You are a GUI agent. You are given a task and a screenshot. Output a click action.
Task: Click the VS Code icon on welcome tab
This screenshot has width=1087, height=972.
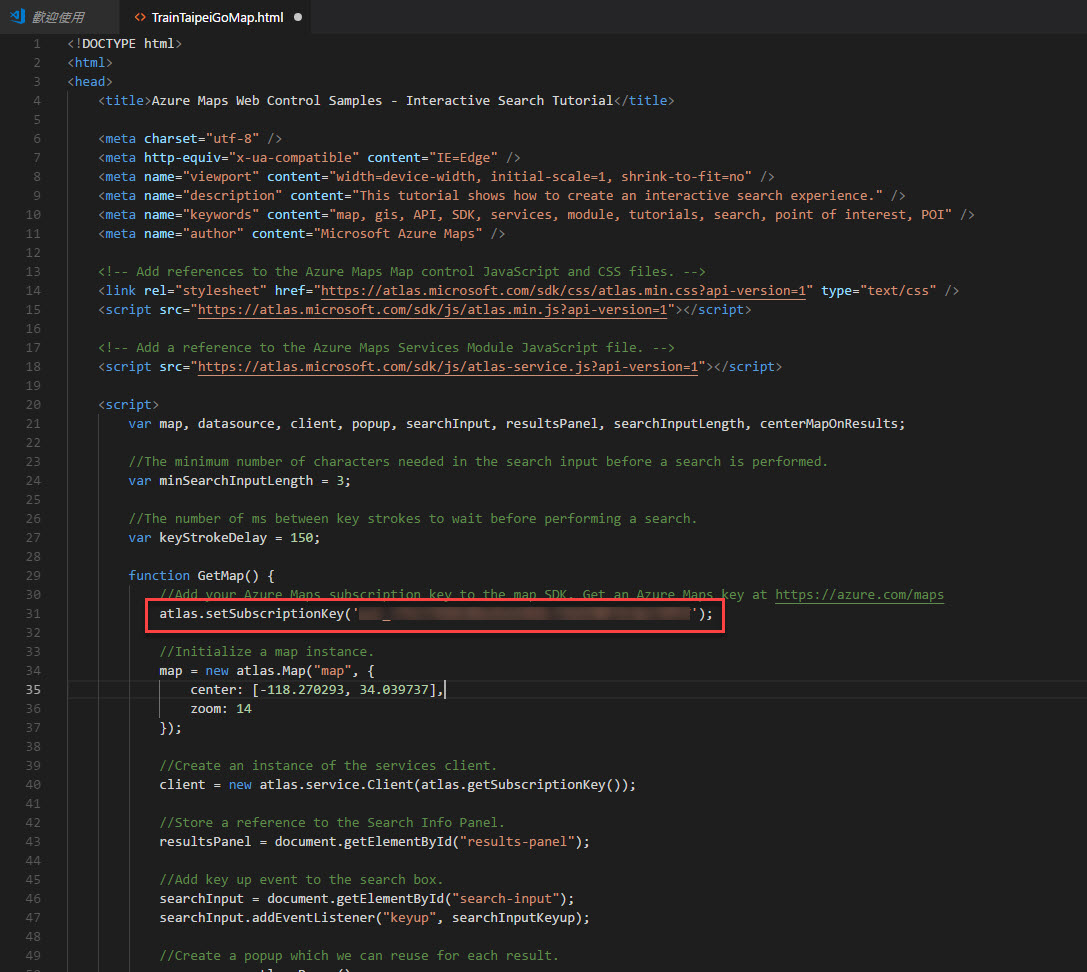click(x=18, y=16)
